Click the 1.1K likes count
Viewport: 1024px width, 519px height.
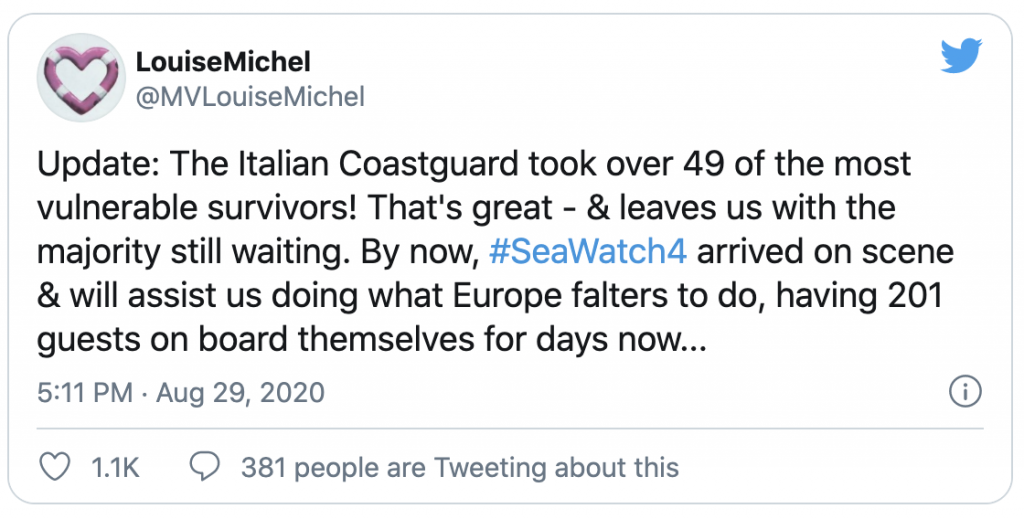[115, 467]
